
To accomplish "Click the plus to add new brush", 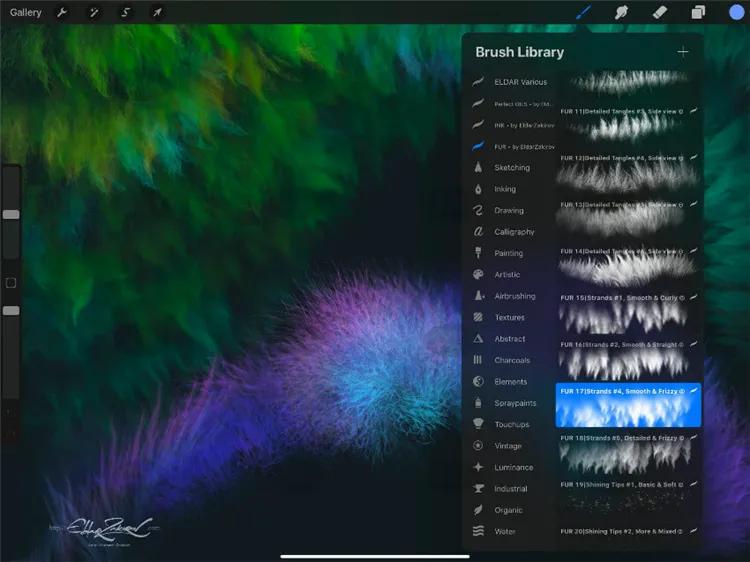I will 683,52.
